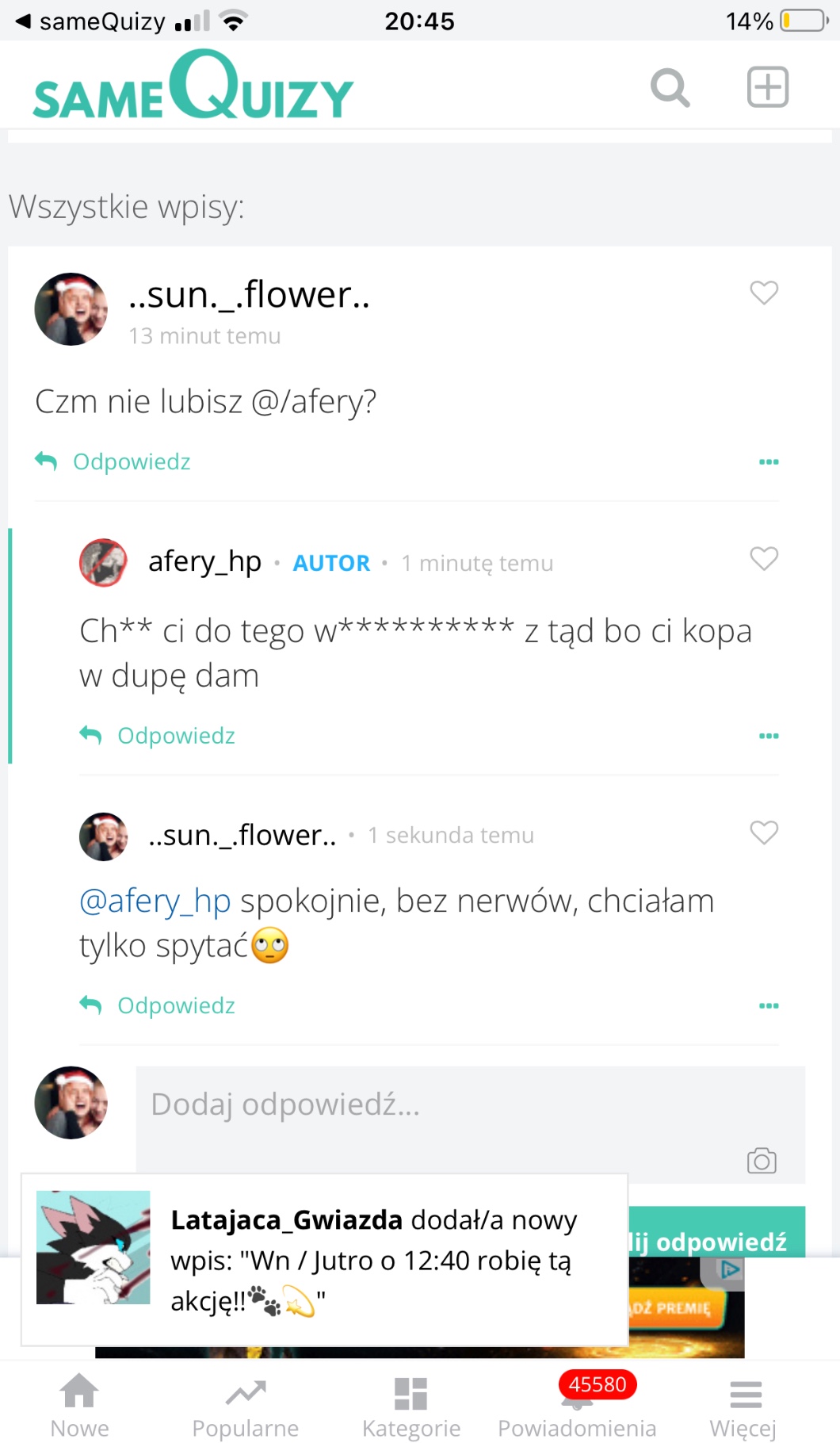Viewport: 840px width, 1443px height.
Task: Tap the camera icon in reply box
Action: (762, 1161)
